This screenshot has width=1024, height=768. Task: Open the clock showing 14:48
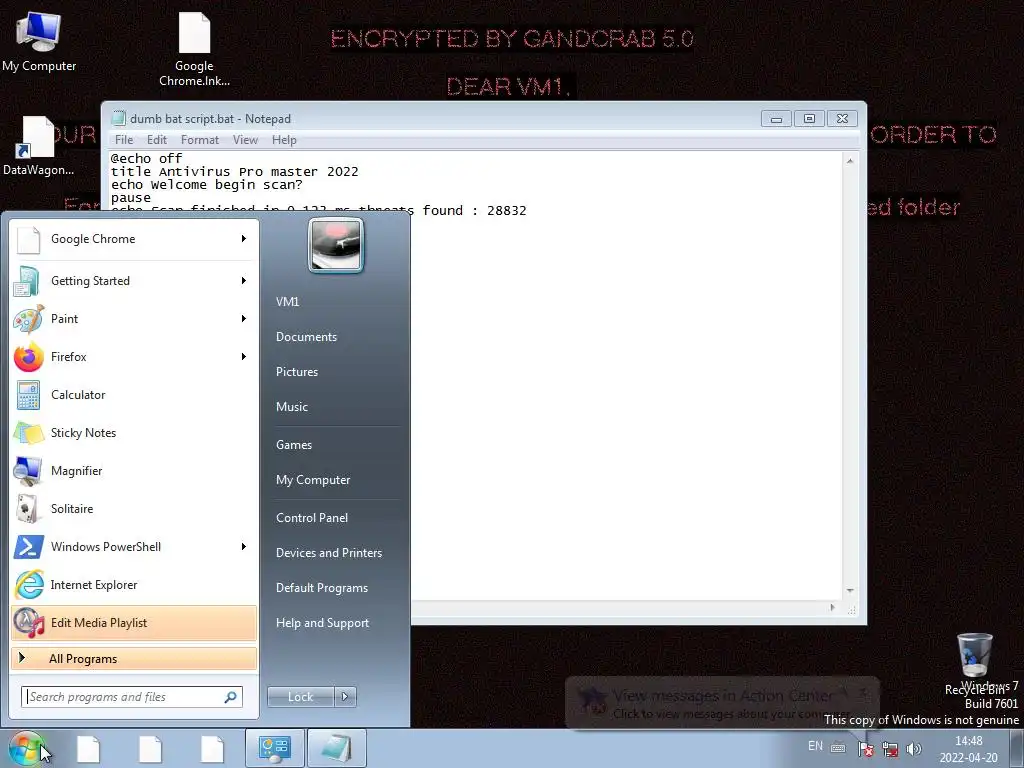(x=968, y=749)
